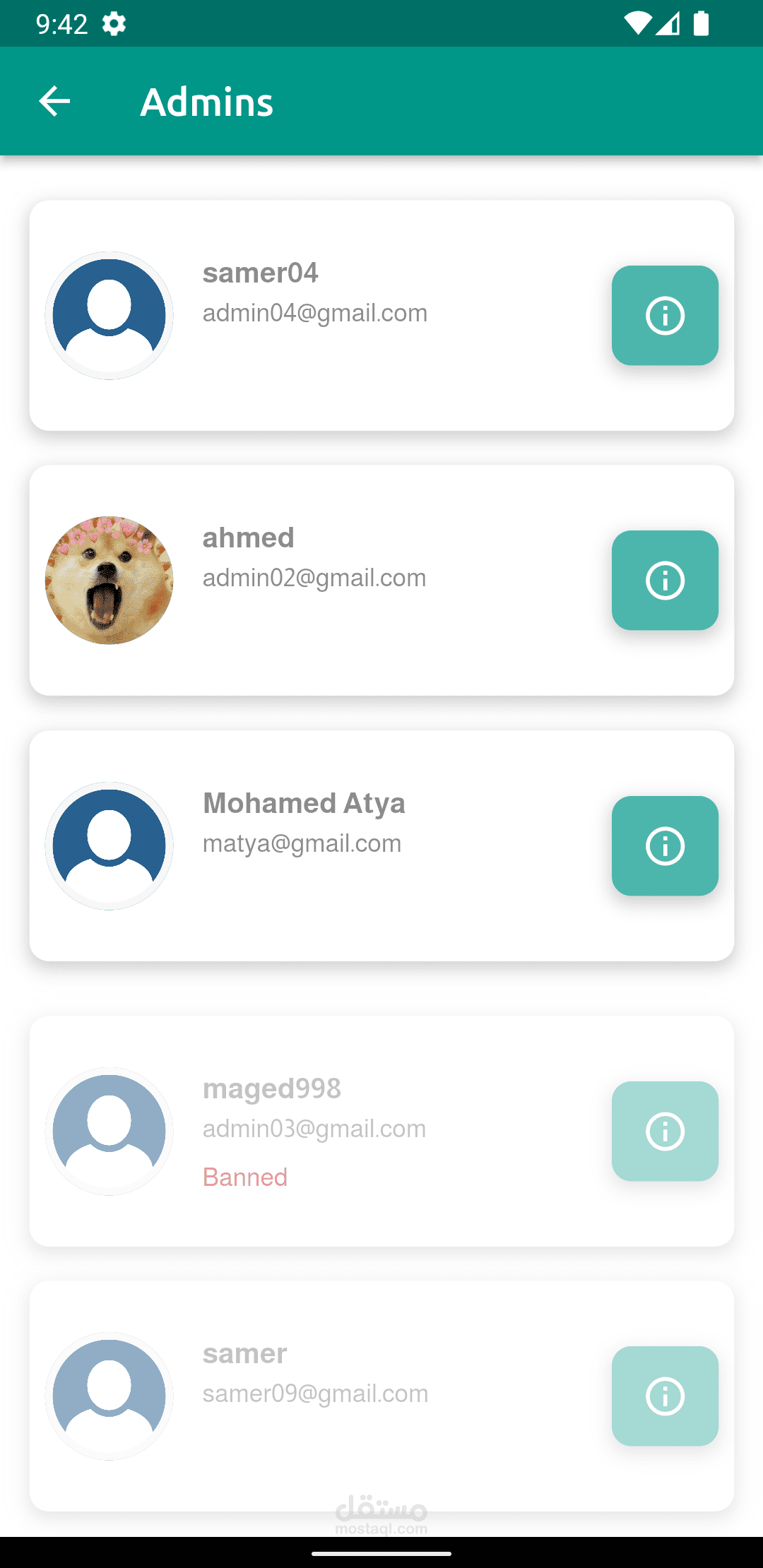Open info for banned maged998
Image resolution: width=763 pixels, height=1568 pixels.
(x=665, y=1131)
